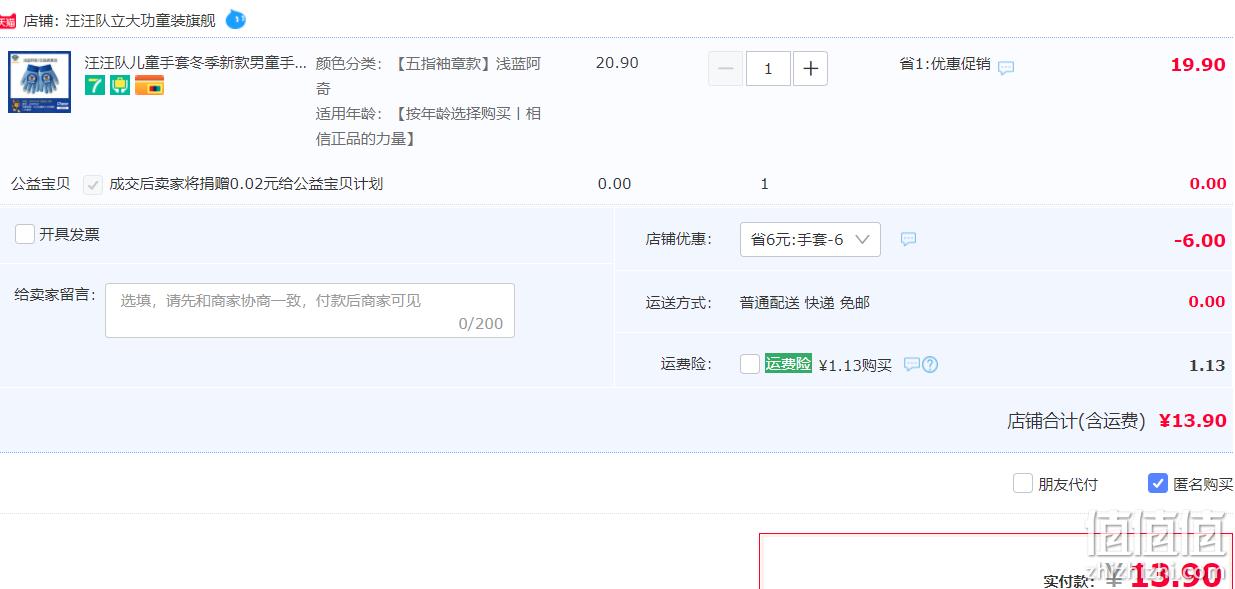Click the 成交后卖家将捐赠0.02元给公益宝贝计划 text

click(246, 184)
